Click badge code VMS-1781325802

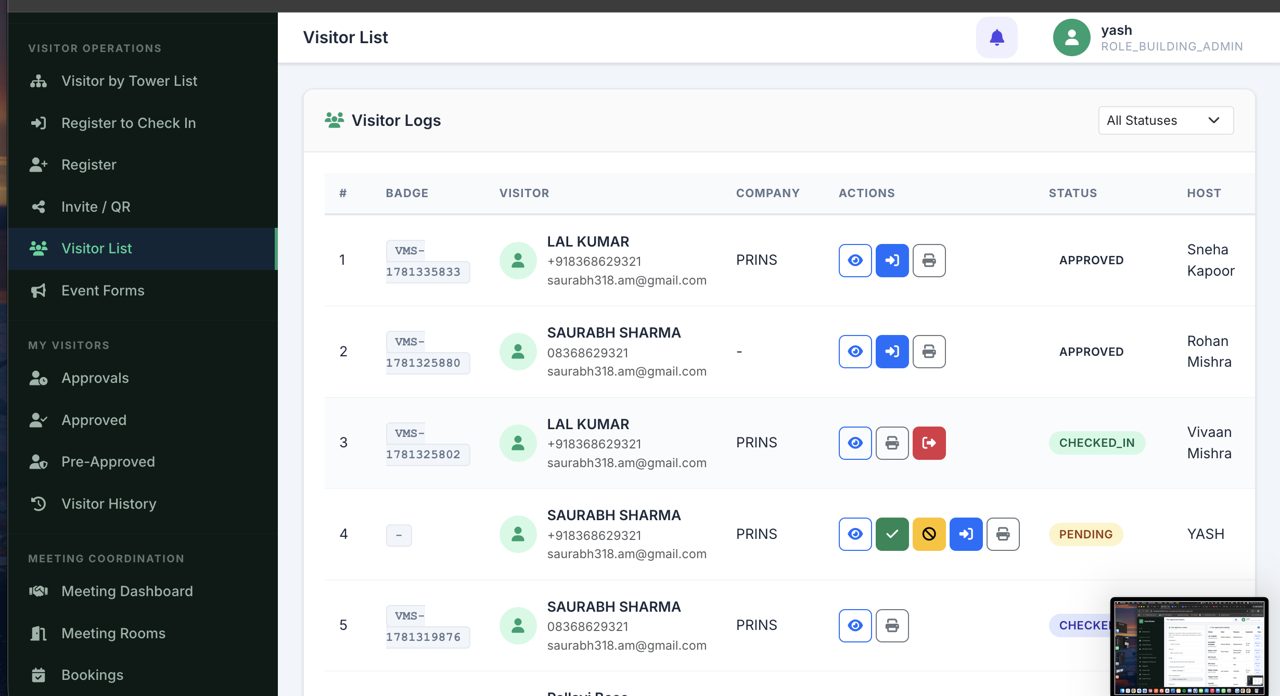(x=428, y=443)
